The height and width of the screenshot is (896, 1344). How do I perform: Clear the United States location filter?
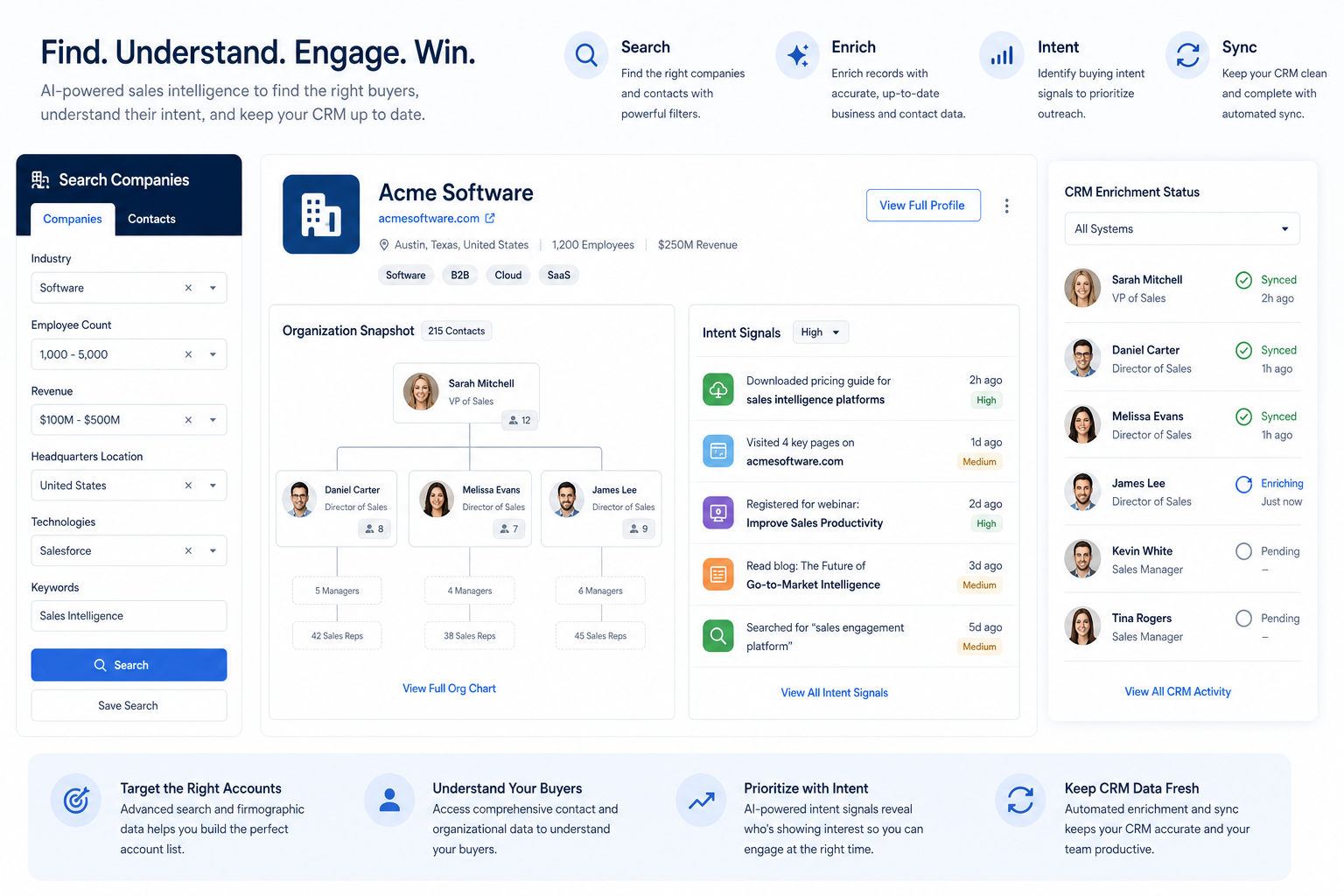click(188, 486)
